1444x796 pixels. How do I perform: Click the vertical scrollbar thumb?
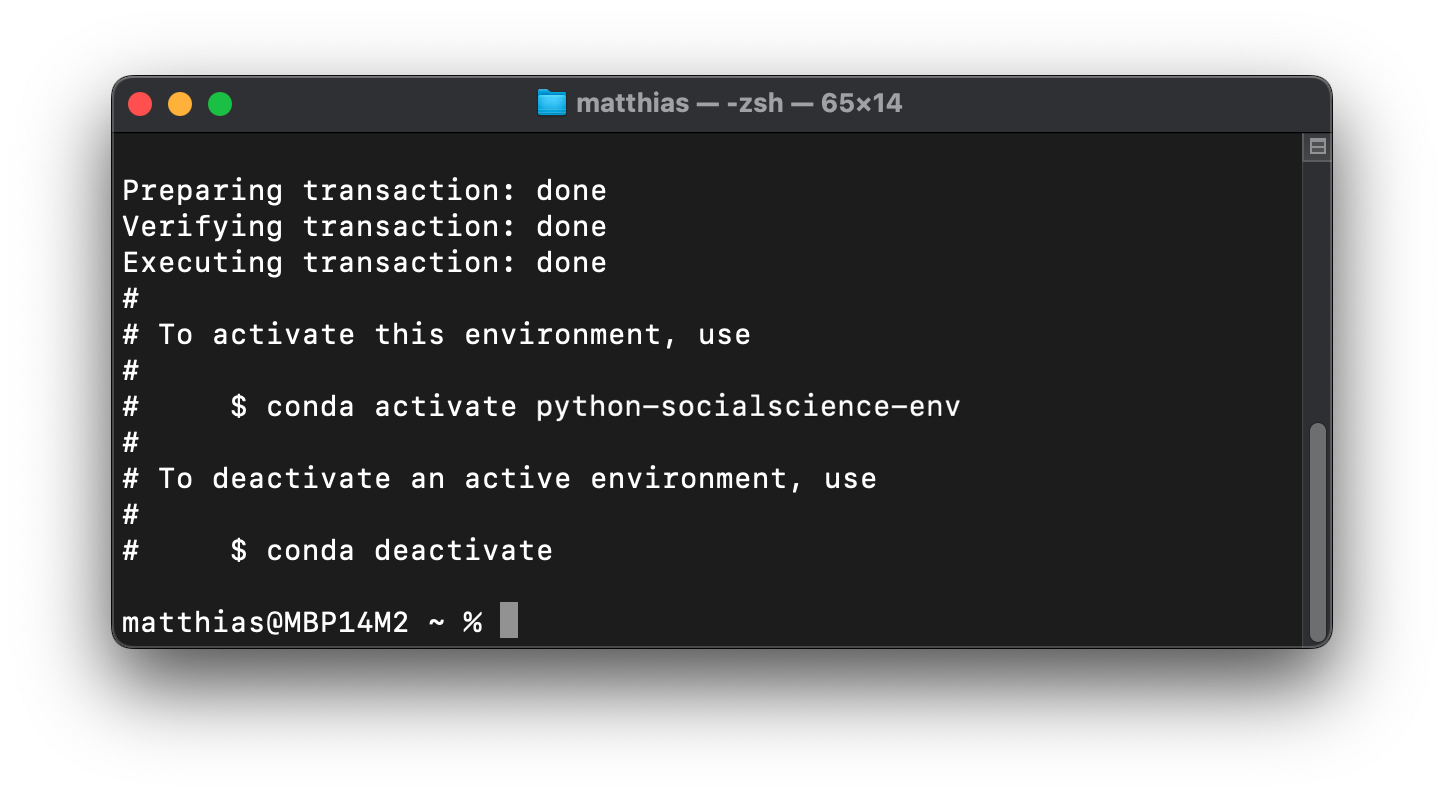[1317, 532]
